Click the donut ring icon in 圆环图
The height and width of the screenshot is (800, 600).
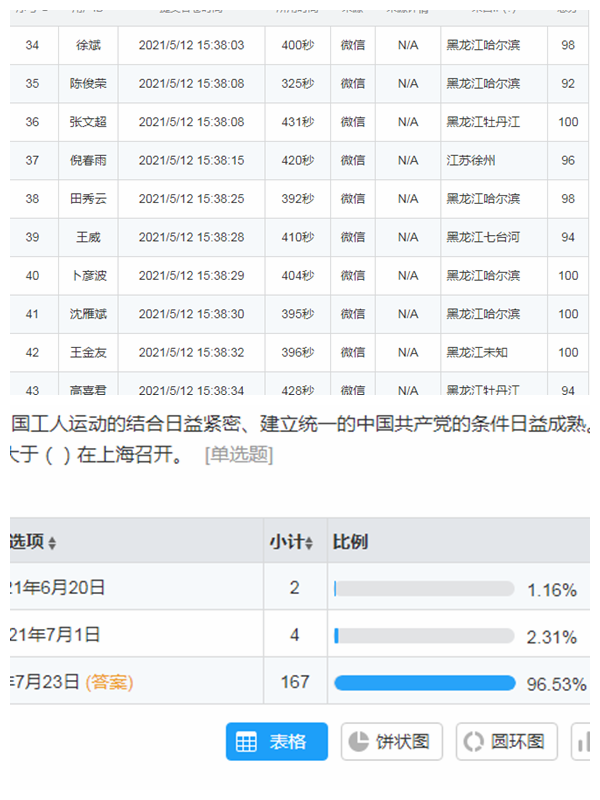click(473, 742)
